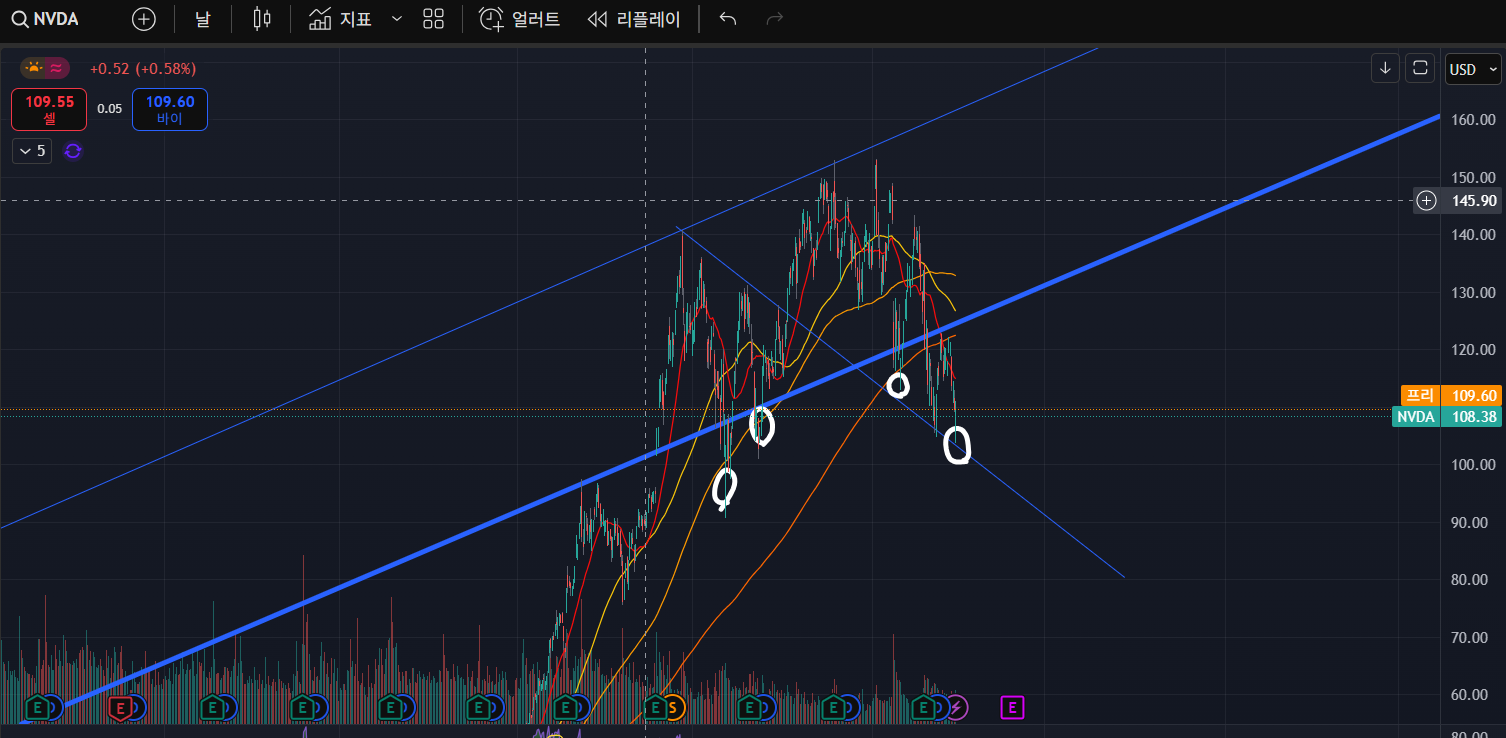This screenshot has width=1506, height=738.
Task: Click the redo arrow icon
Action: 774,19
